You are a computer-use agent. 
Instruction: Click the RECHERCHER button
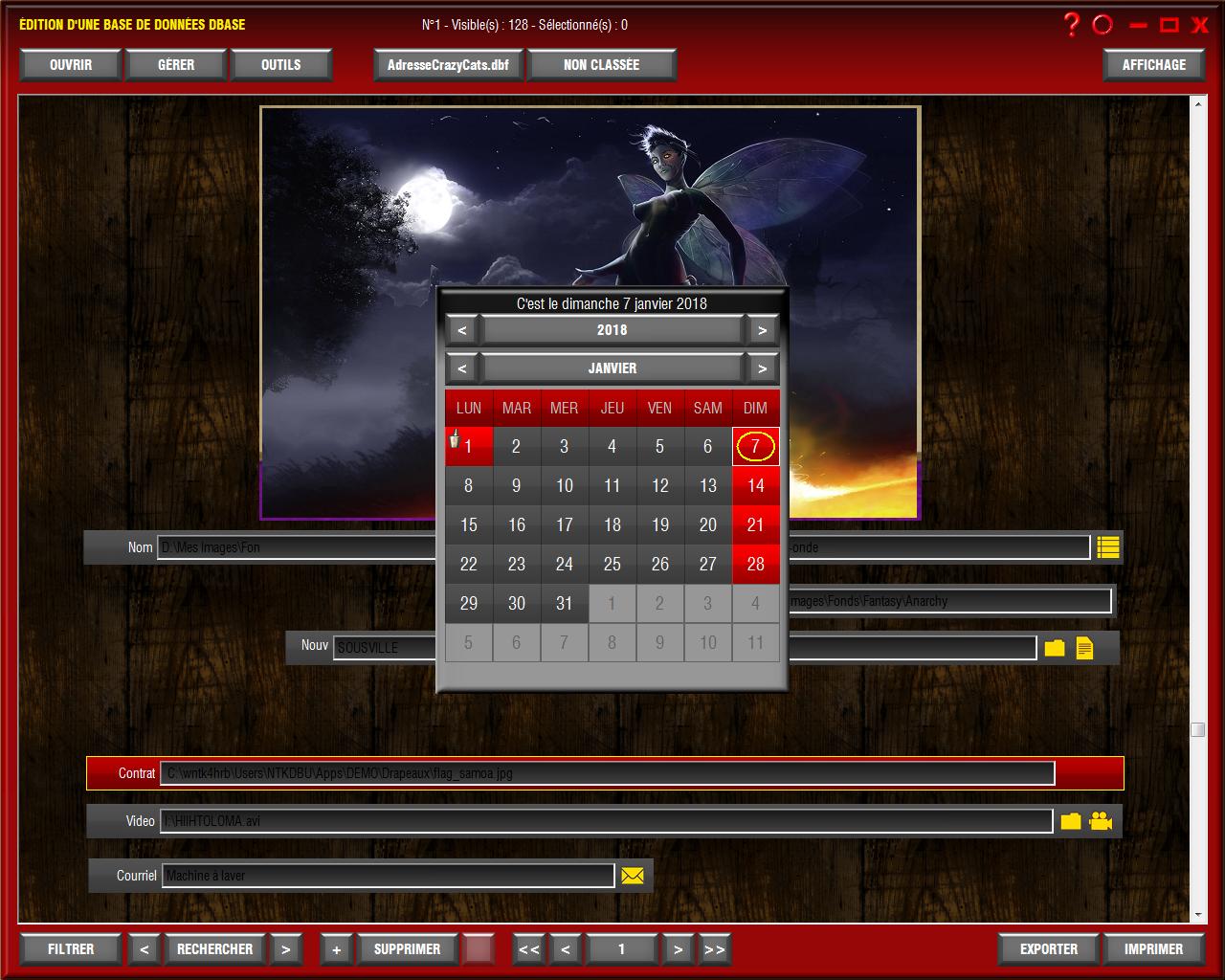(x=215, y=949)
